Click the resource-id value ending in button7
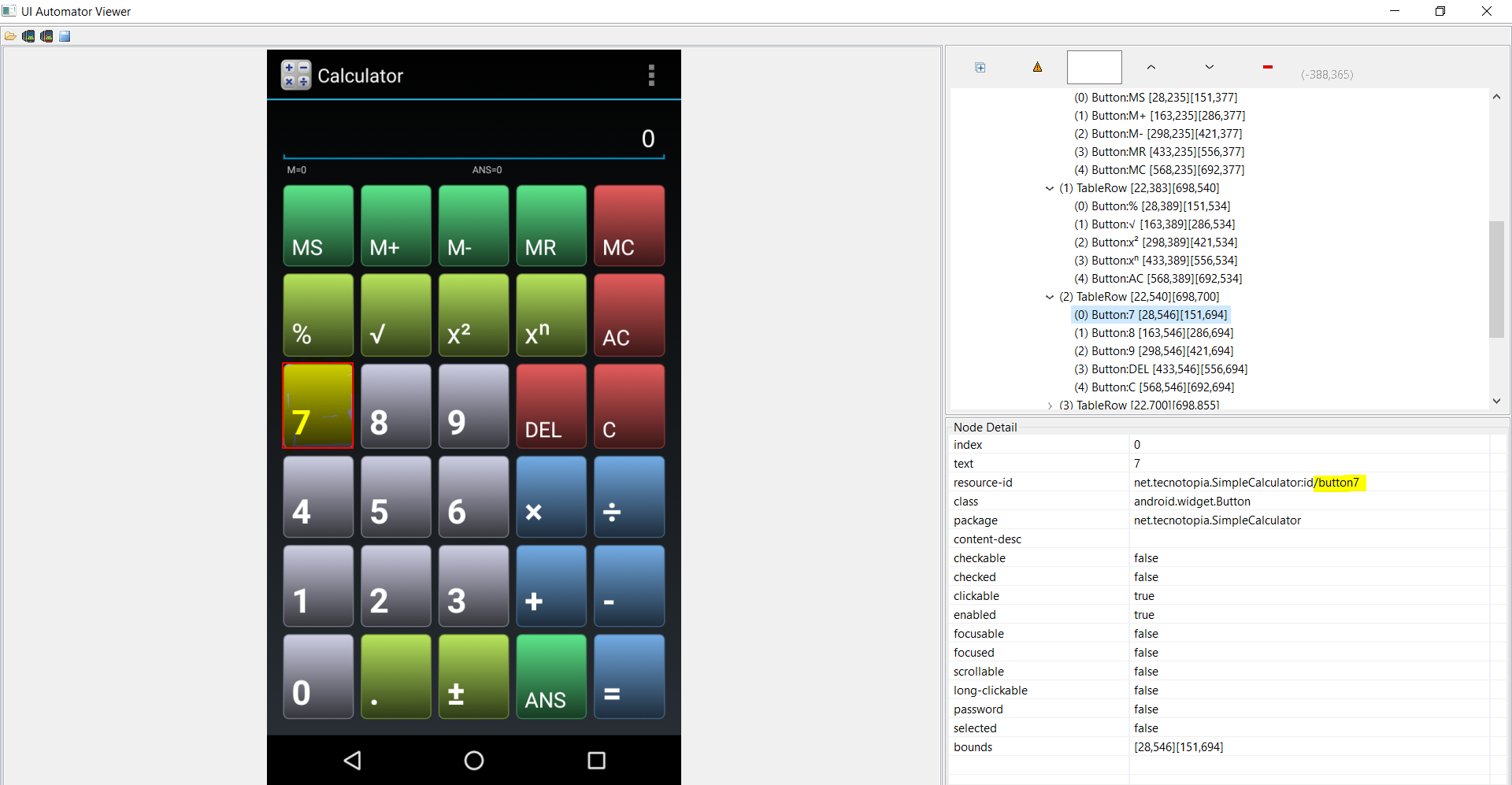 click(1247, 483)
